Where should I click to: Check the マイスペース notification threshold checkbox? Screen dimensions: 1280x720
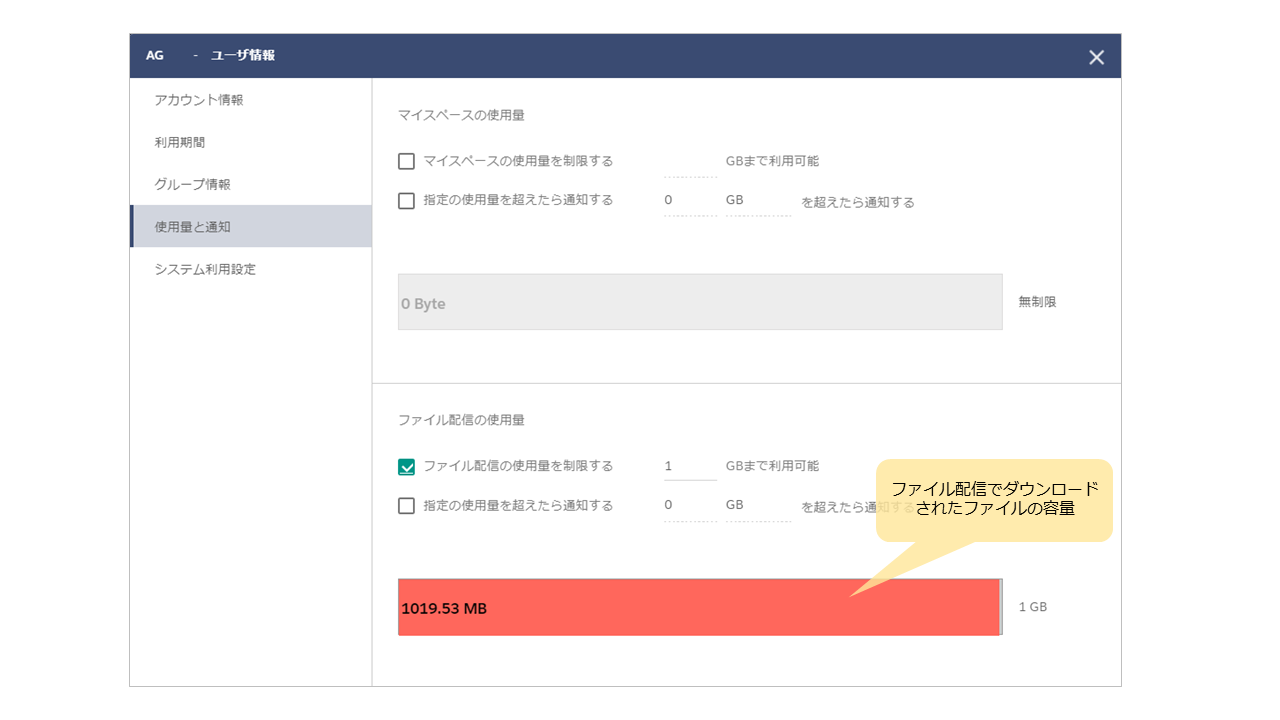(406, 200)
